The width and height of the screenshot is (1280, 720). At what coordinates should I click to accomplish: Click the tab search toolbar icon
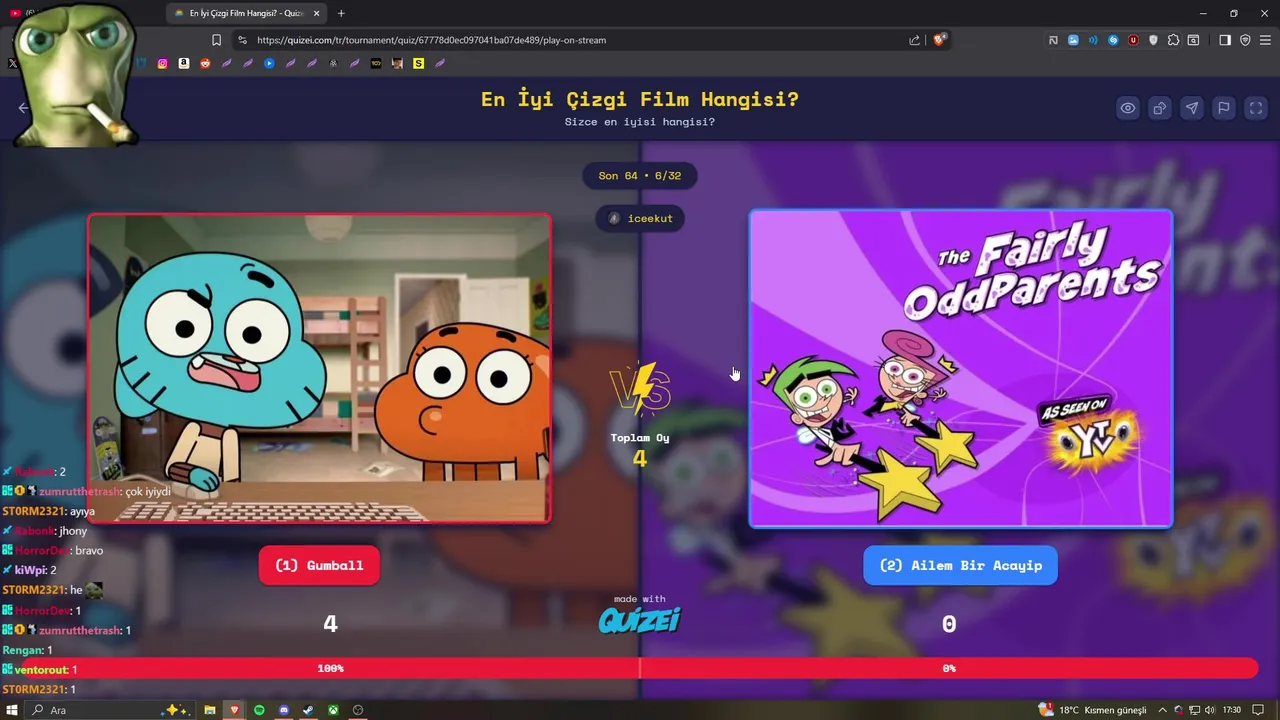pos(1193,40)
